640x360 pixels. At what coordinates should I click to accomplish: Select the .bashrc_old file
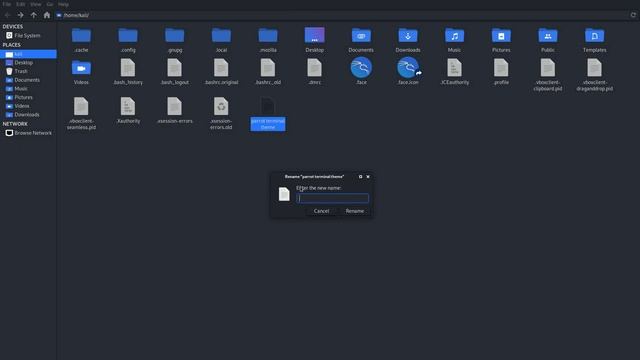(x=268, y=68)
